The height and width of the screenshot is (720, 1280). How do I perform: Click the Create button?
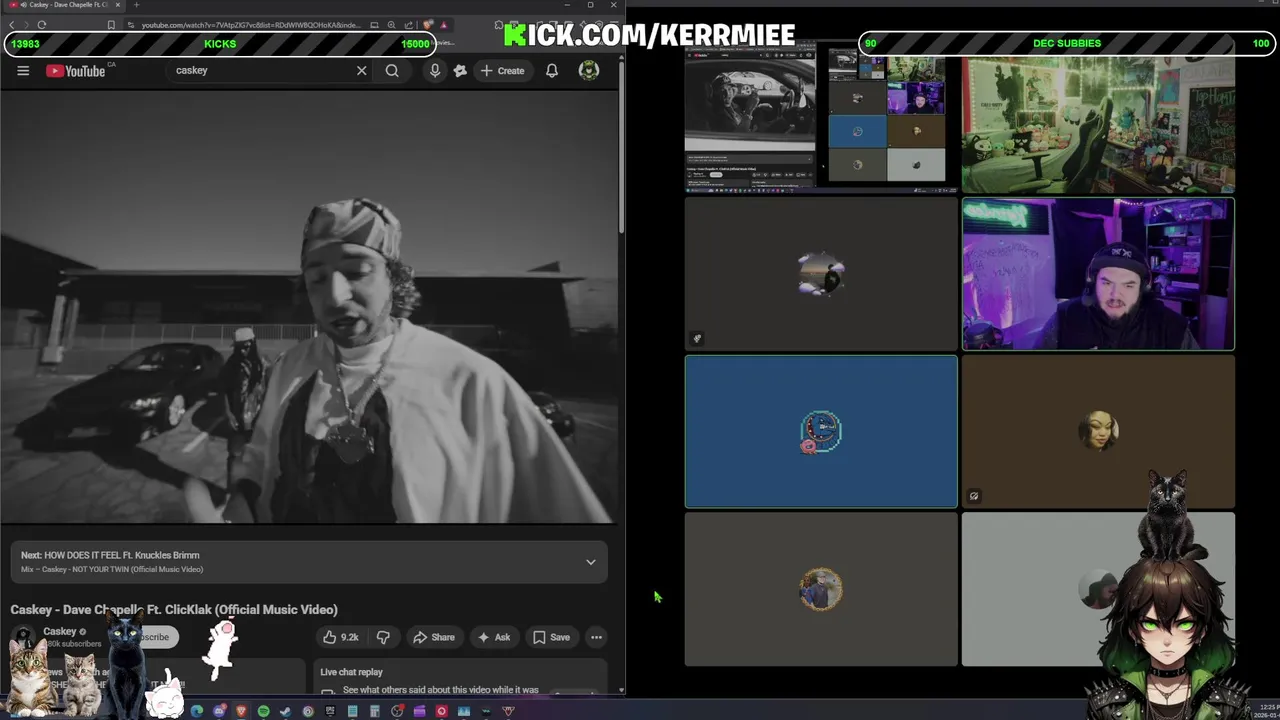click(x=502, y=71)
